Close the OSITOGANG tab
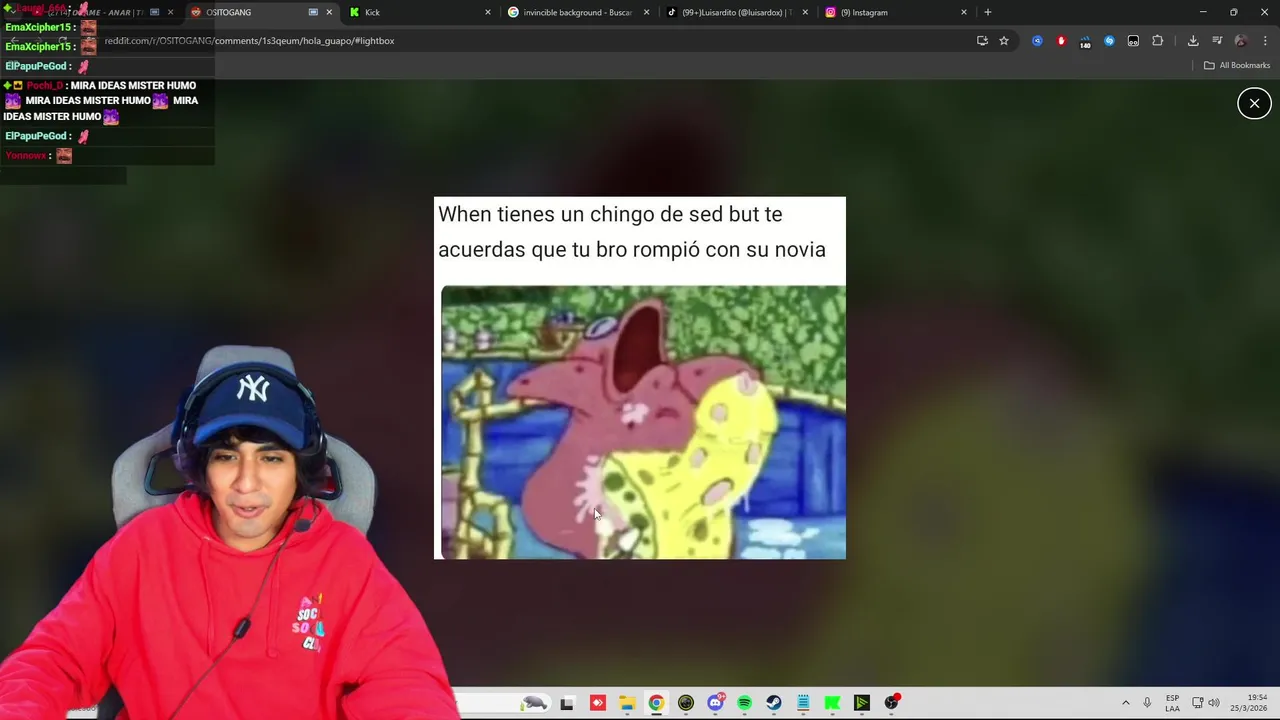 (x=329, y=12)
